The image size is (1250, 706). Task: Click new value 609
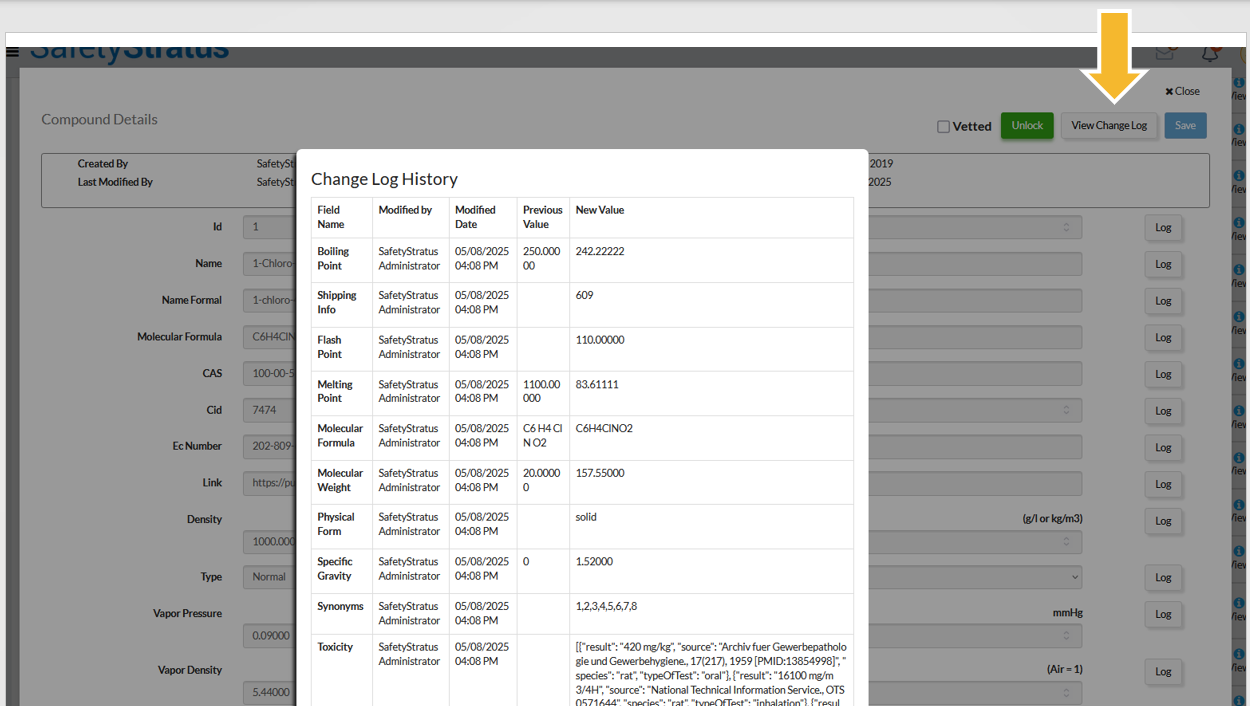pos(585,295)
